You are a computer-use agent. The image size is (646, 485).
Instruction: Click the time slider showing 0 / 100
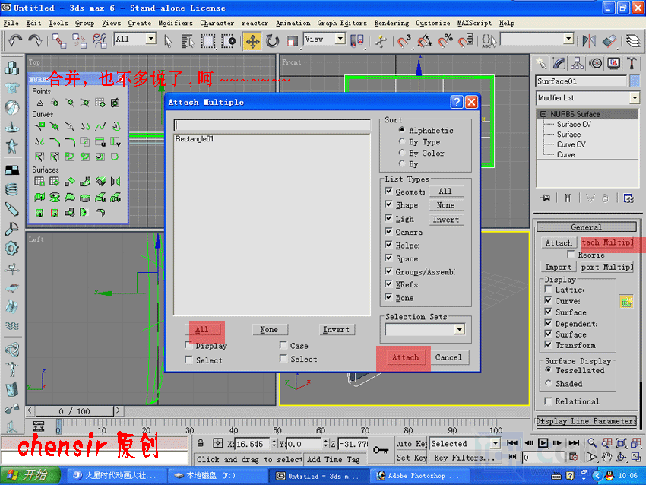(x=74, y=411)
